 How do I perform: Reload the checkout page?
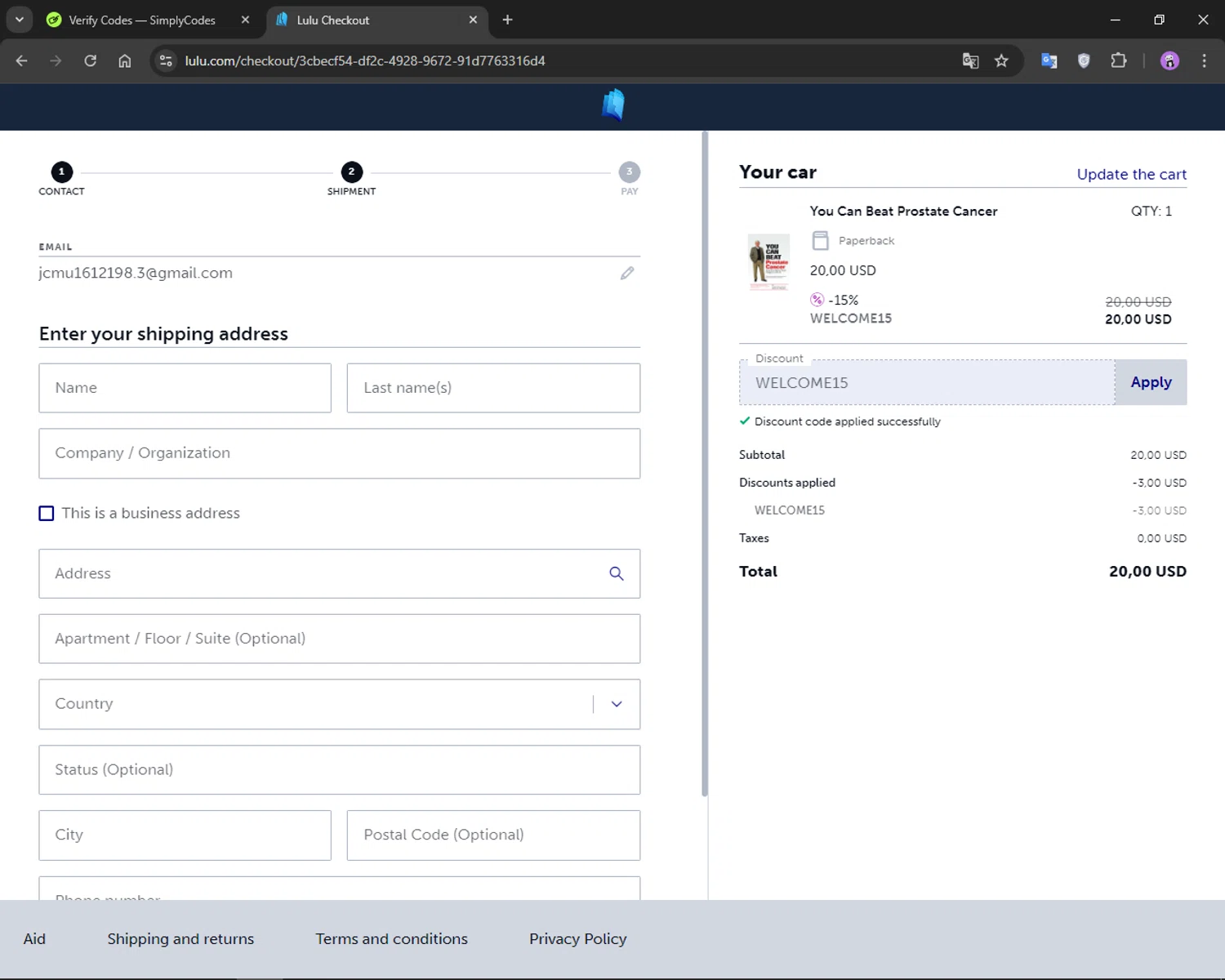(x=91, y=61)
